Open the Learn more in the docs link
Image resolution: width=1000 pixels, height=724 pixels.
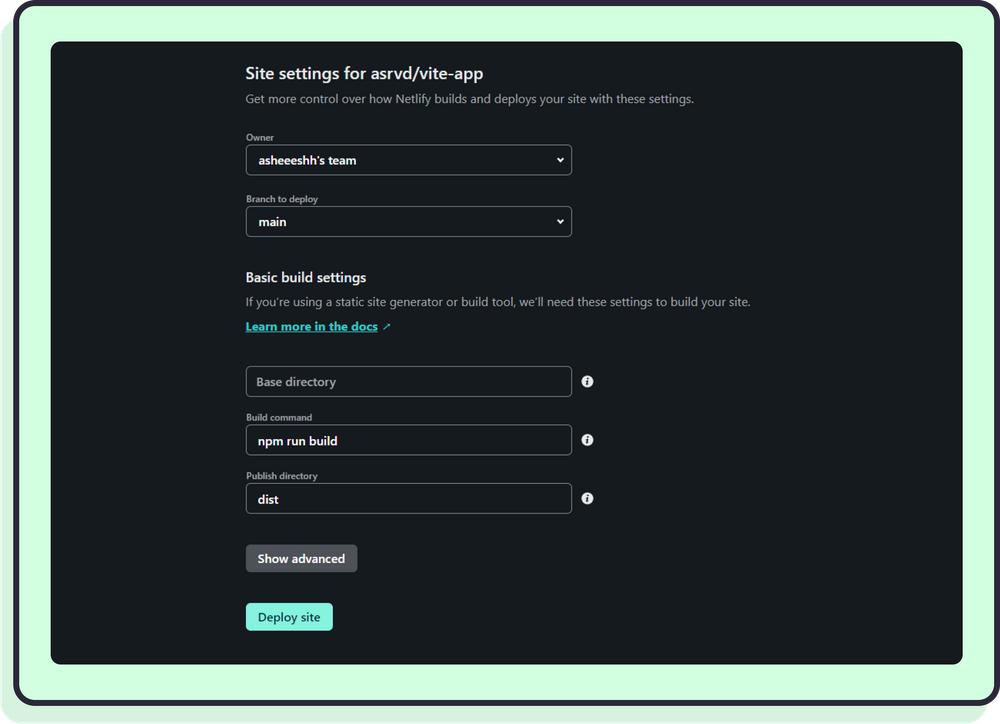(x=311, y=327)
